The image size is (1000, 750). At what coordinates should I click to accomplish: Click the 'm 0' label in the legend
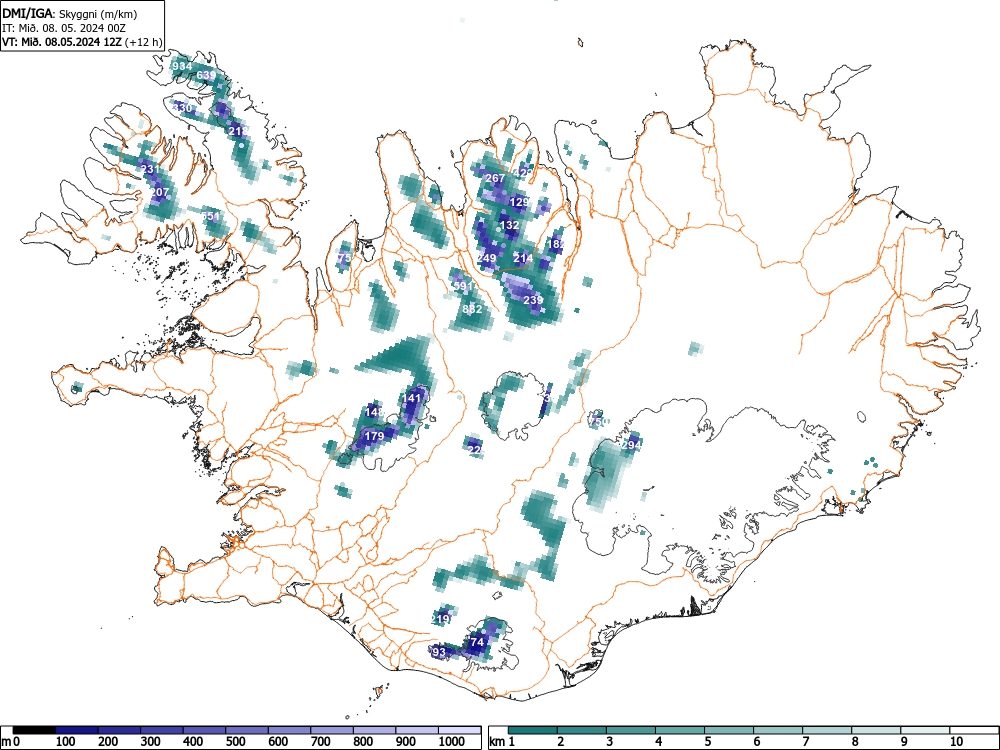(10, 741)
